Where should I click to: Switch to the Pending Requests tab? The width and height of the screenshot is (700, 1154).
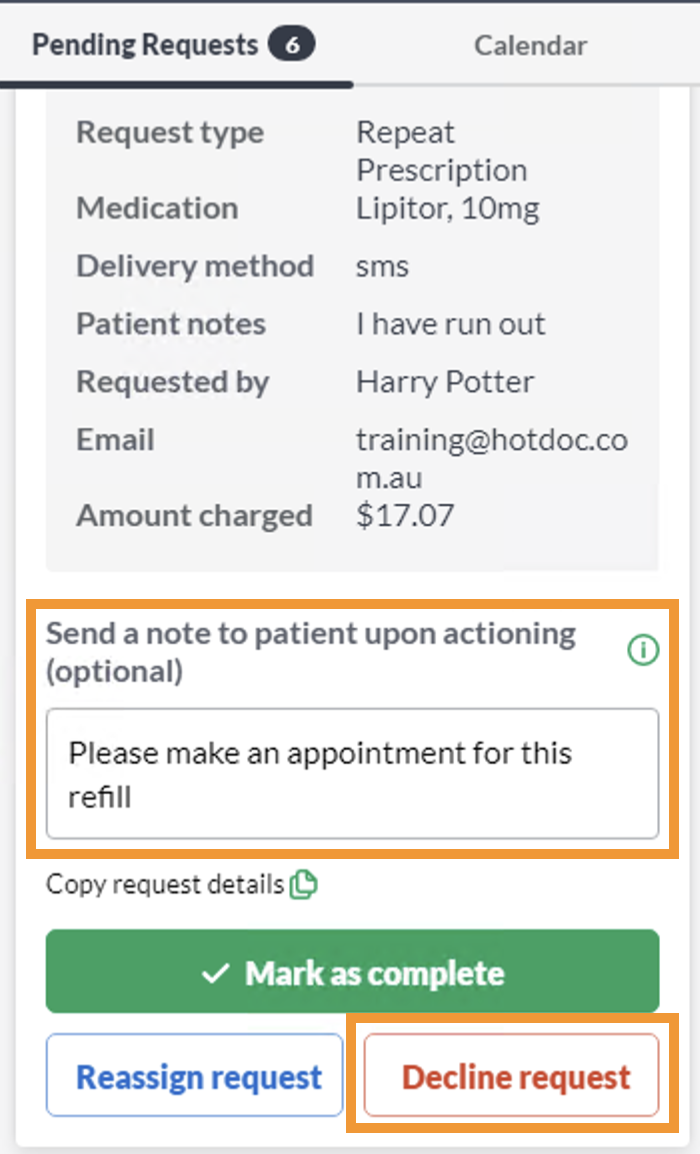[x=174, y=45]
